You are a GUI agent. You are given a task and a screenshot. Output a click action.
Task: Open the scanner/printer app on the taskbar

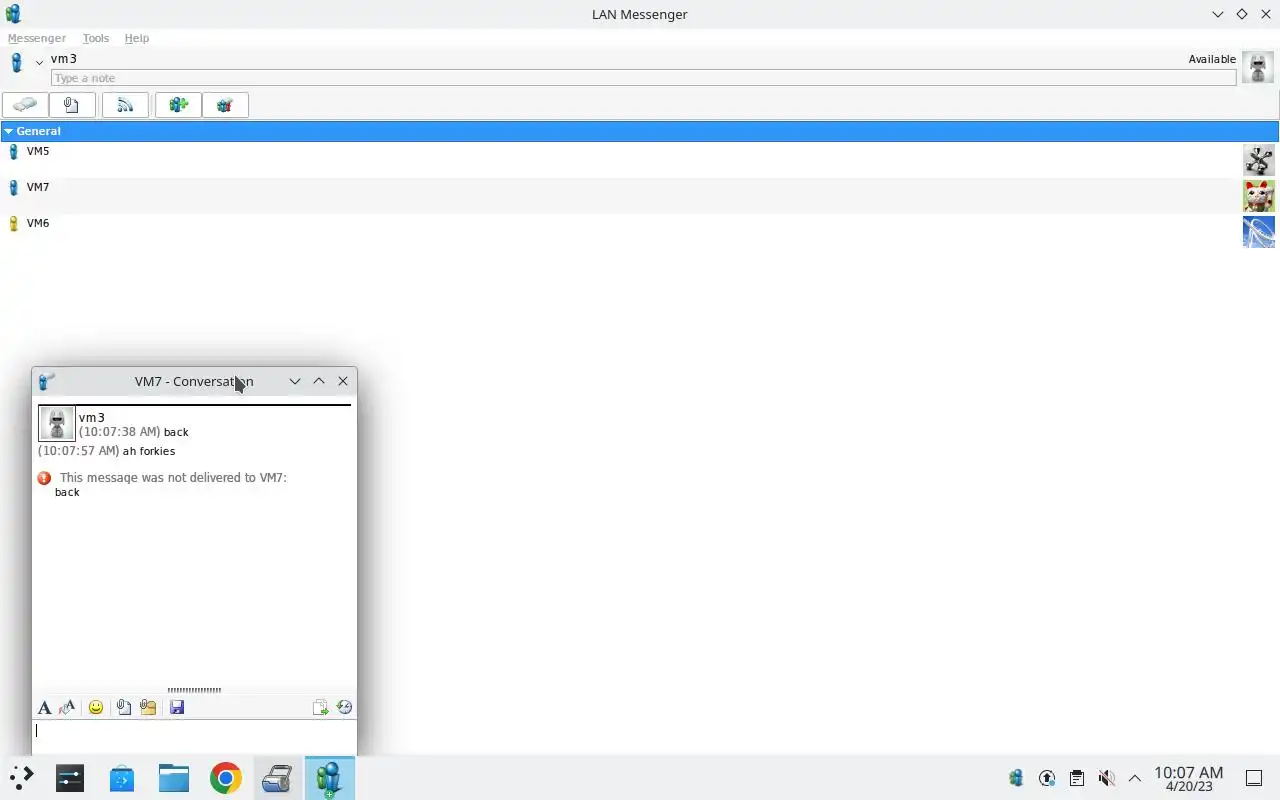(278, 778)
